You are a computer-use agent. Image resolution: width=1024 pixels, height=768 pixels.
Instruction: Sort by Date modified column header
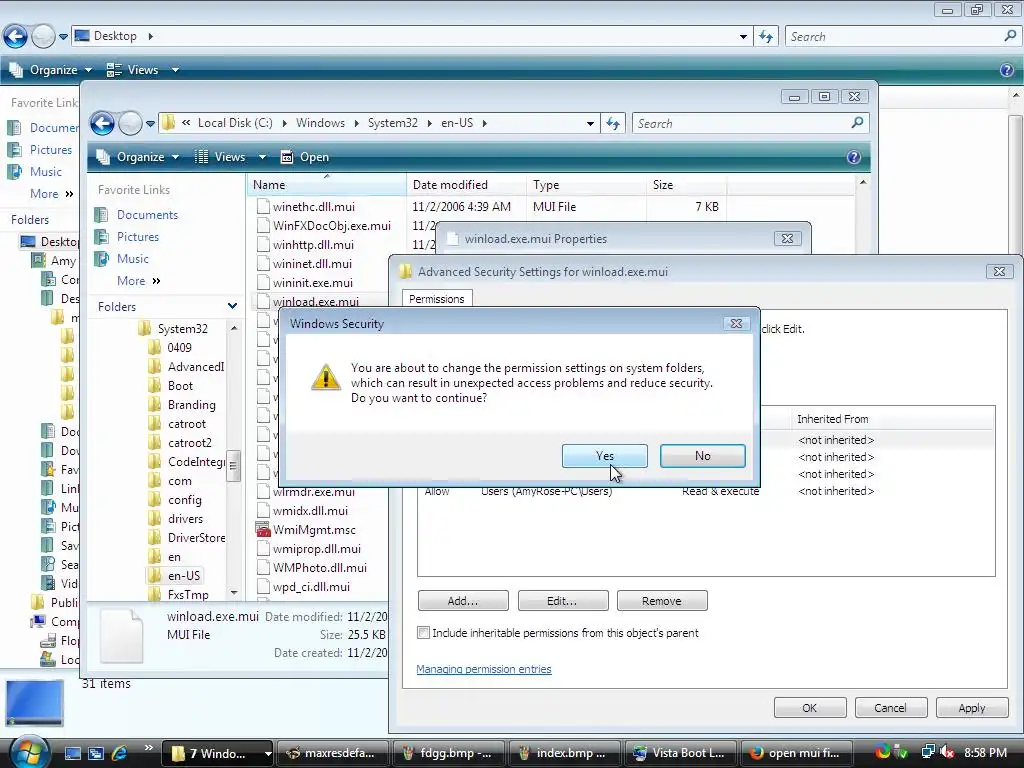[x=466, y=185]
